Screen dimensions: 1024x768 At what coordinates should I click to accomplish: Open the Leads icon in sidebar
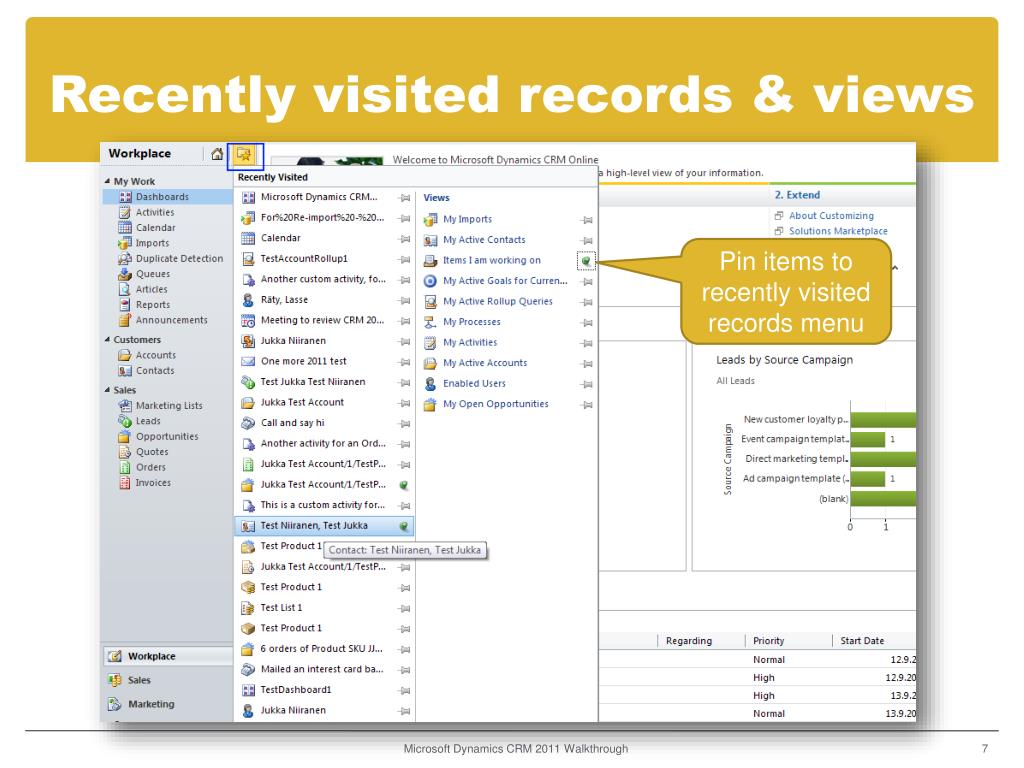(125, 421)
